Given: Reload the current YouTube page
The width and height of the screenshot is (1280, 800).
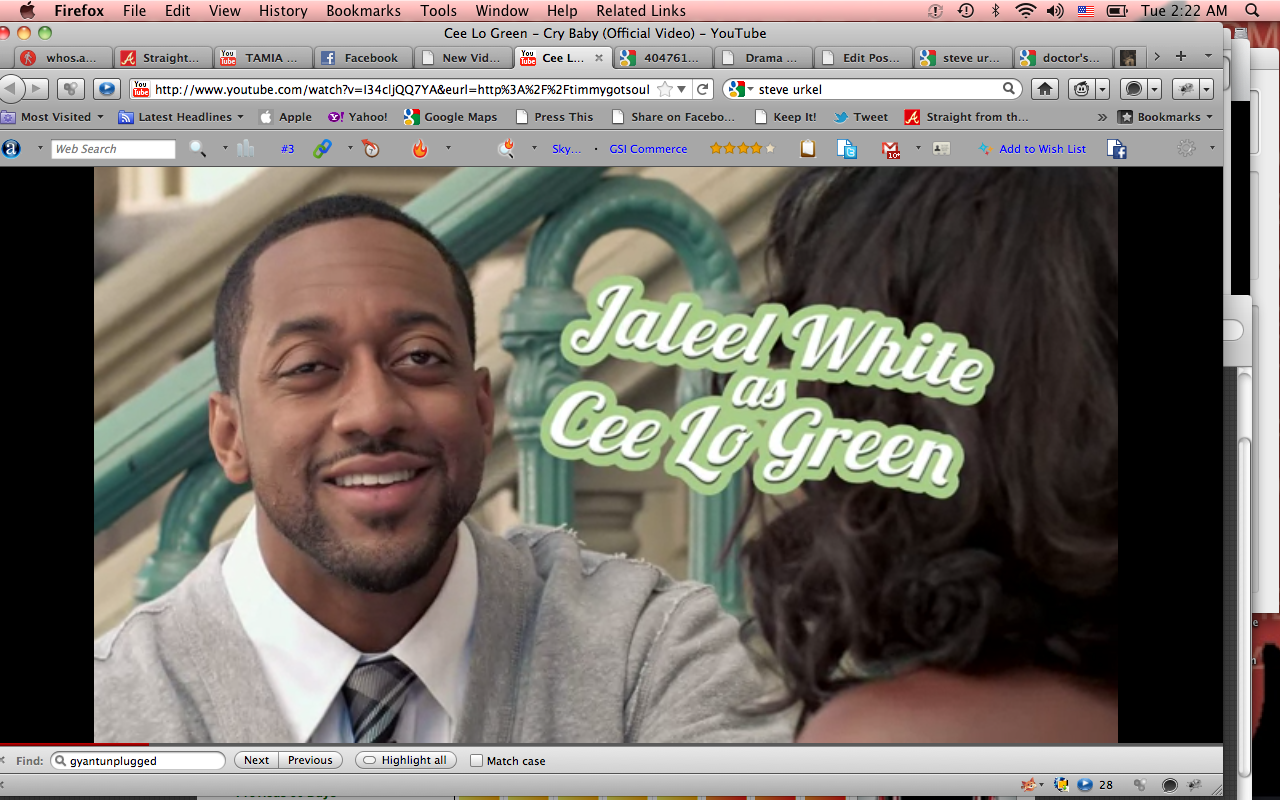Looking at the screenshot, I should tap(703, 89).
